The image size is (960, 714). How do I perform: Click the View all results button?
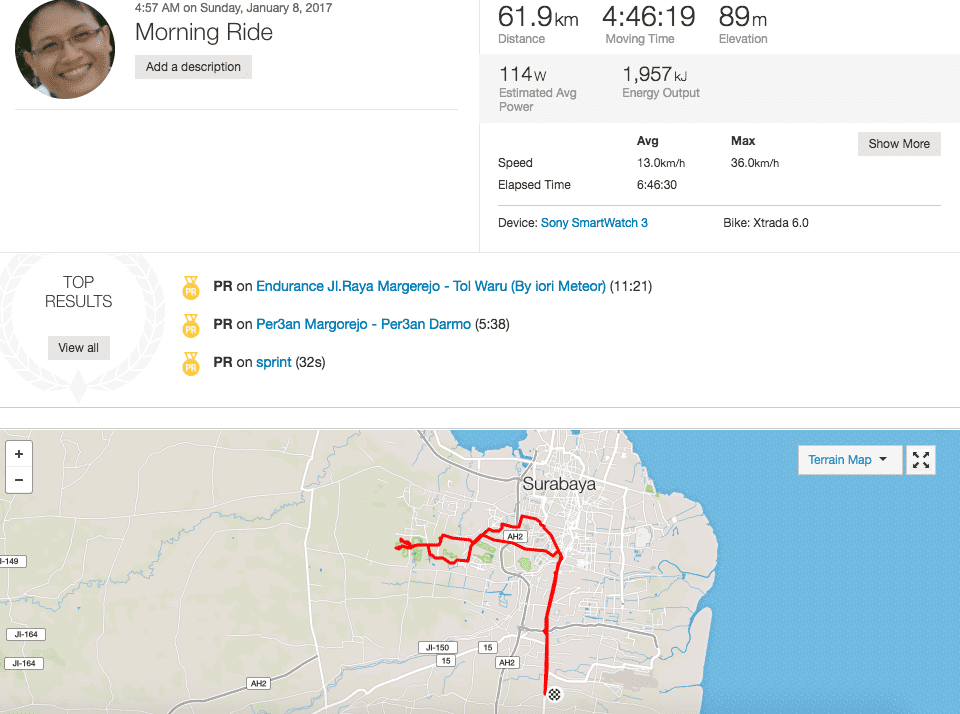point(78,348)
